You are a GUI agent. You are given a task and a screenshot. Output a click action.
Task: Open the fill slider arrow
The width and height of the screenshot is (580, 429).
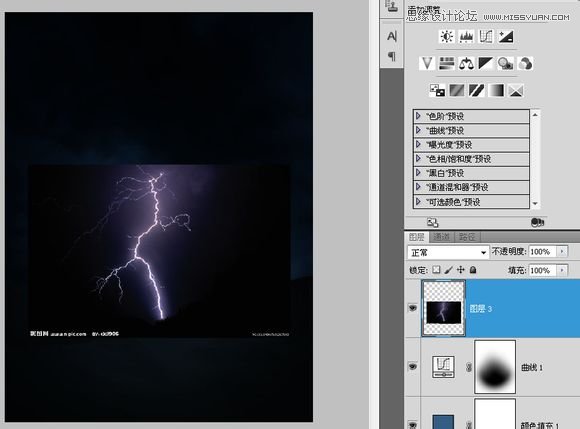pyautogui.click(x=562, y=270)
